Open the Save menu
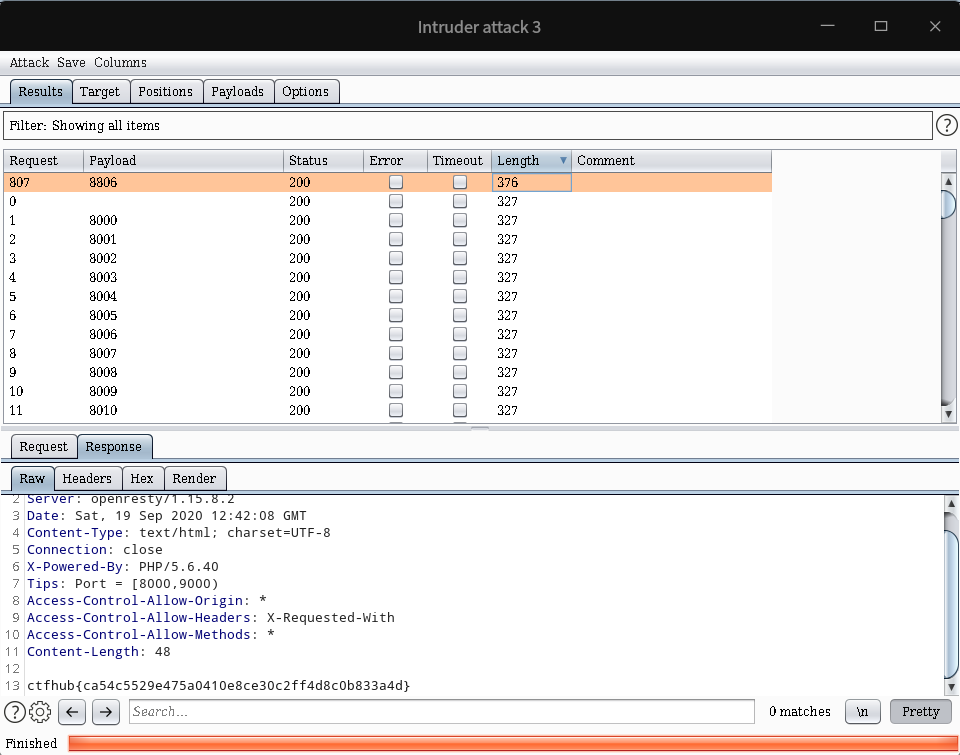960x755 pixels. point(72,62)
